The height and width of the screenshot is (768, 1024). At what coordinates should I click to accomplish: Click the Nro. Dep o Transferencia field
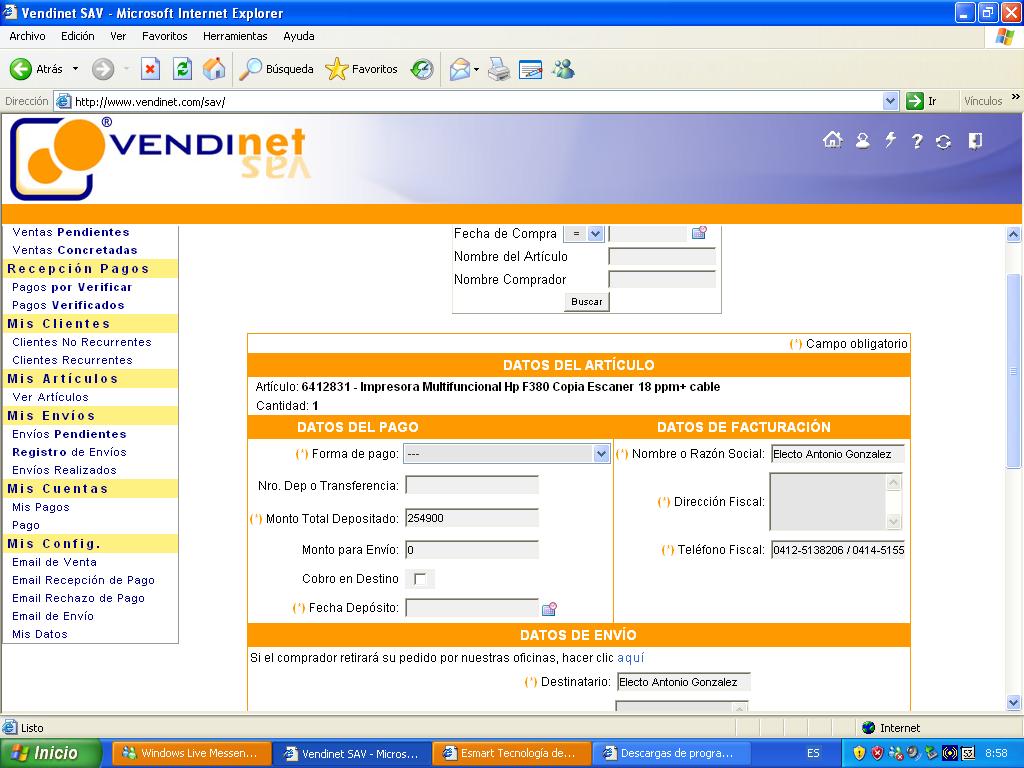pyautogui.click(x=472, y=485)
